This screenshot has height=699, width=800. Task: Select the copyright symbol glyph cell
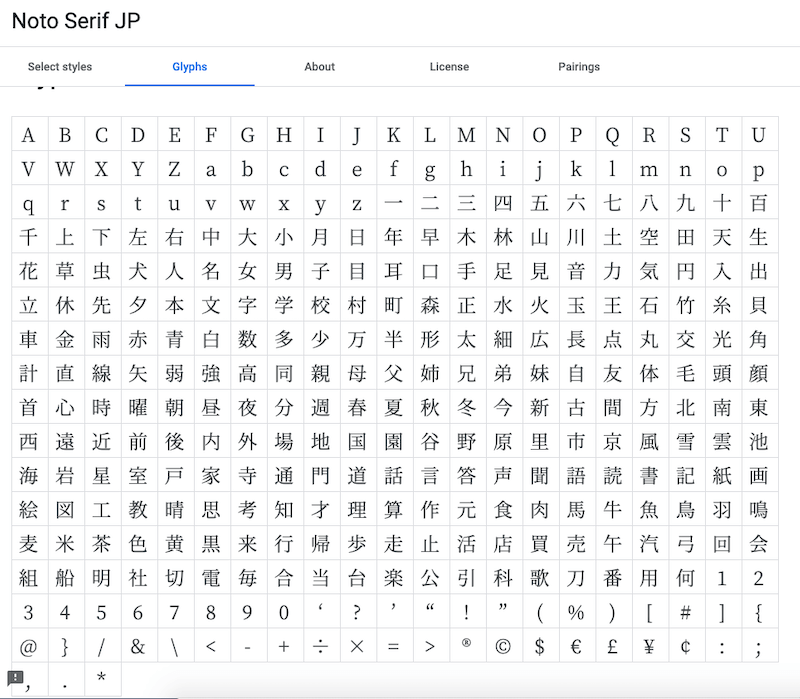click(x=505, y=645)
